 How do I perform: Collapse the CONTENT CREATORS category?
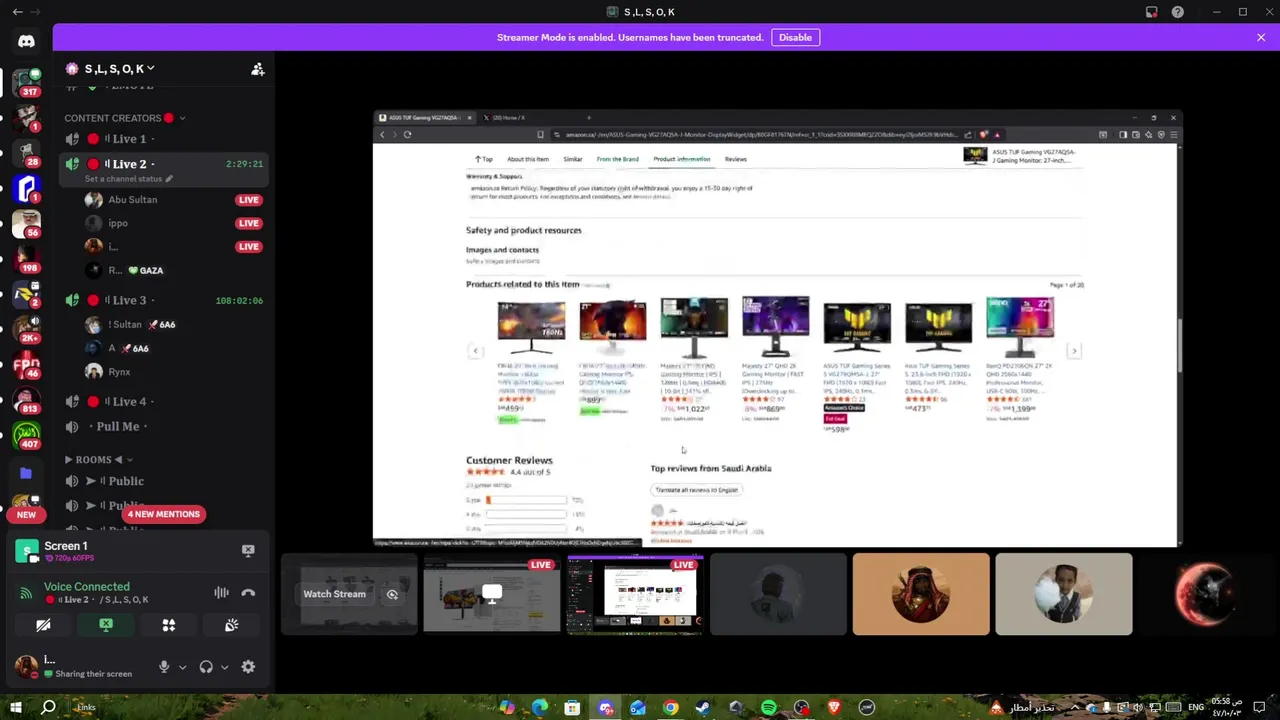point(124,118)
